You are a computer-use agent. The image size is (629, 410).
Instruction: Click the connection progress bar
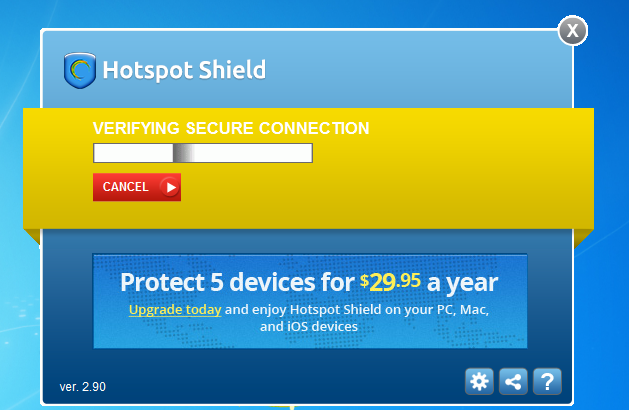[x=250, y=153]
